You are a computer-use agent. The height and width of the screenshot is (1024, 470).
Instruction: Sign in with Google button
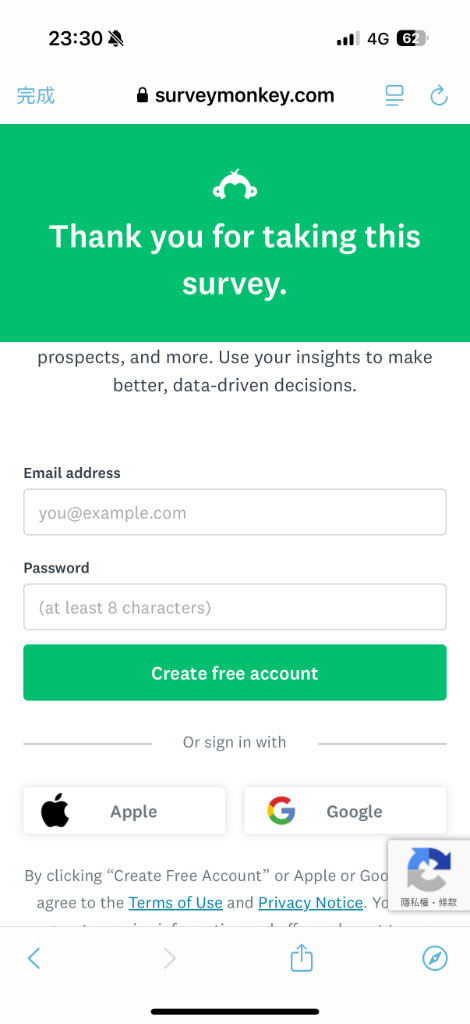[345, 810]
